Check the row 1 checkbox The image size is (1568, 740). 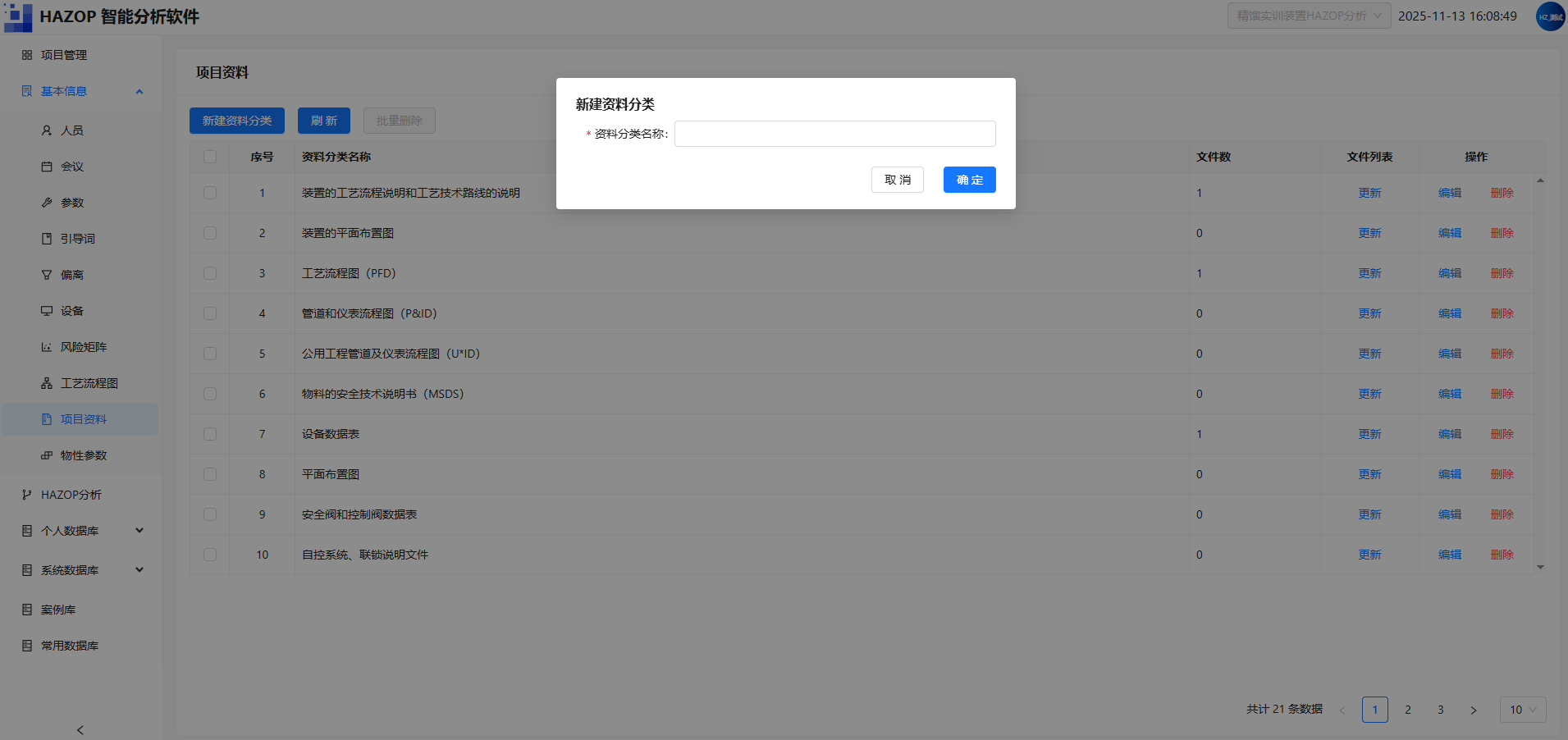210,193
